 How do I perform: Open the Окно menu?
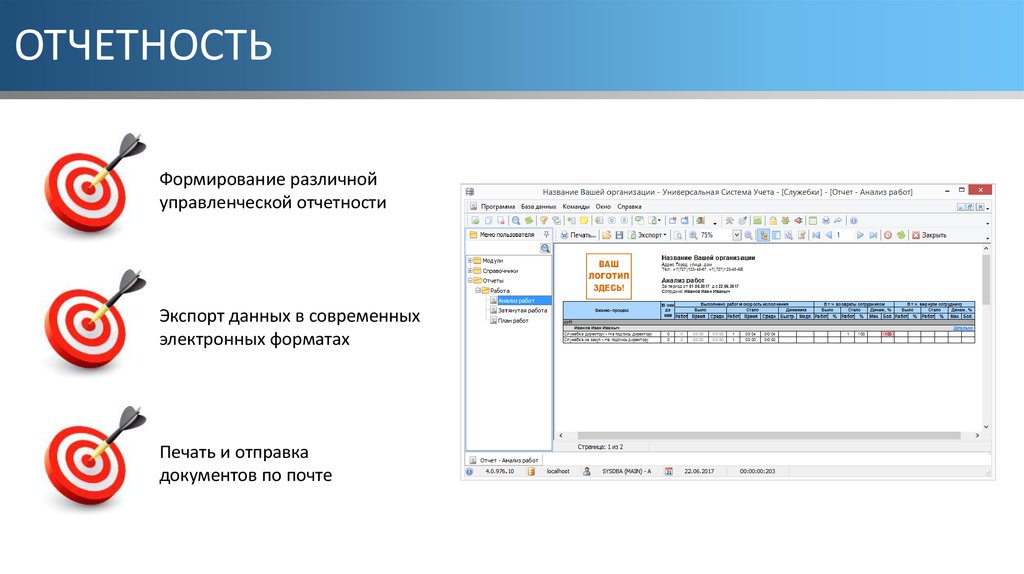coord(603,206)
